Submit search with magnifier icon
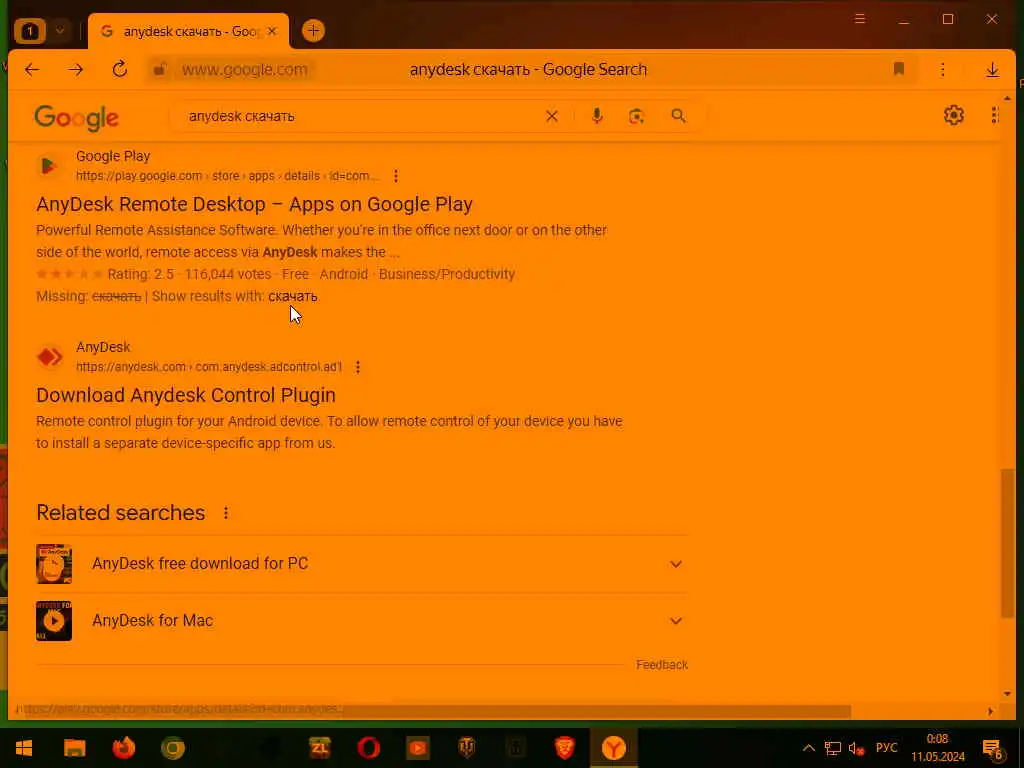Image resolution: width=1024 pixels, height=768 pixels. pyautogui.click(x=679, y=116)
